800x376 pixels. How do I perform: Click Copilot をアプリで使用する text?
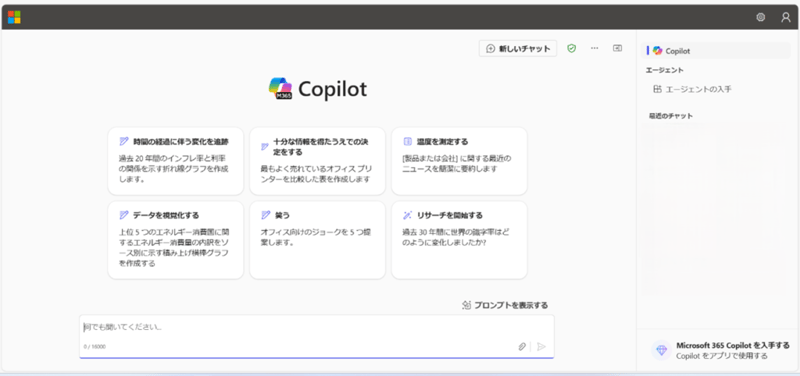click(x=721, y=356)
